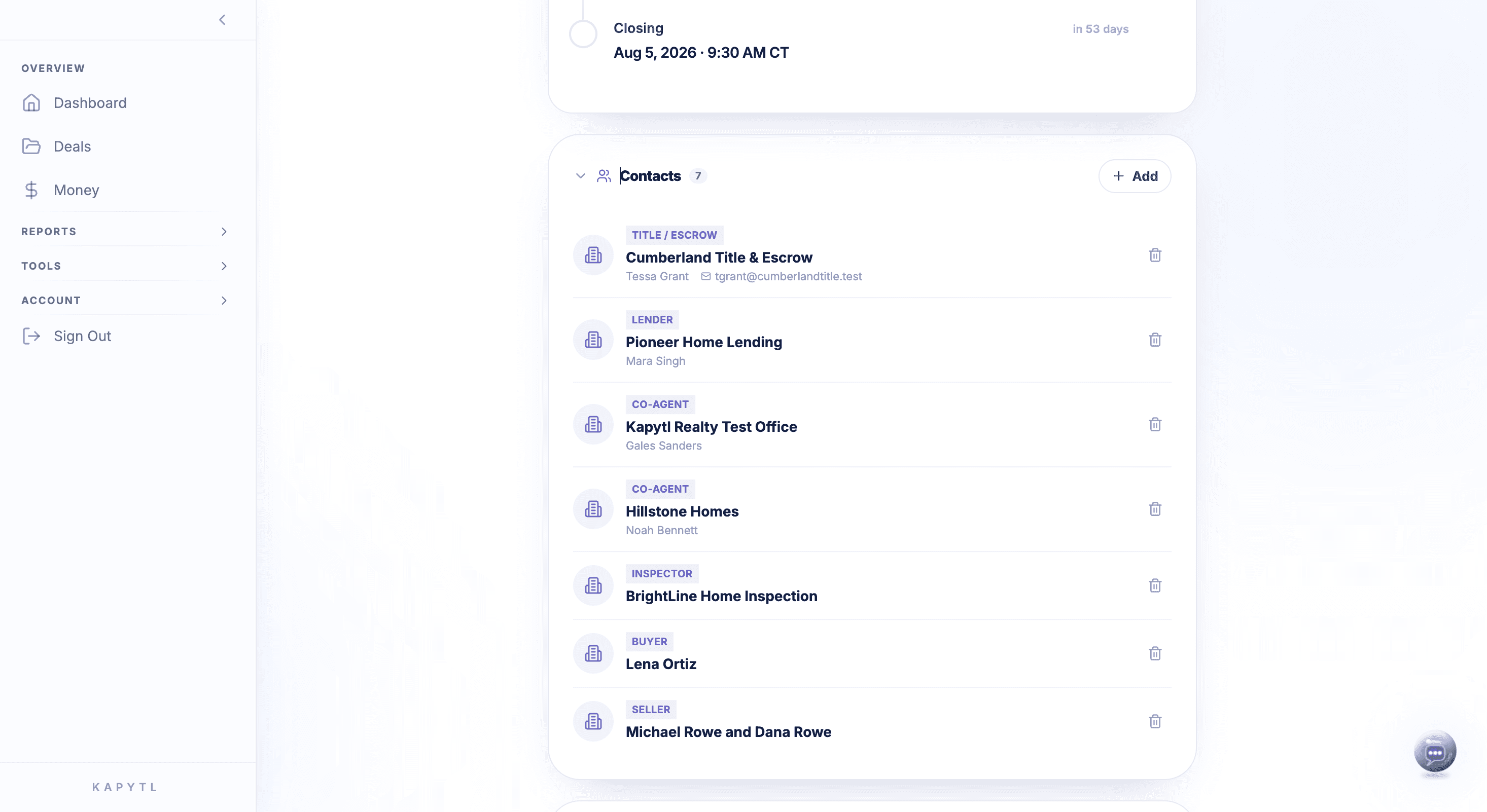Delete Pioneer Home Lending contact

pos(1155,340)
